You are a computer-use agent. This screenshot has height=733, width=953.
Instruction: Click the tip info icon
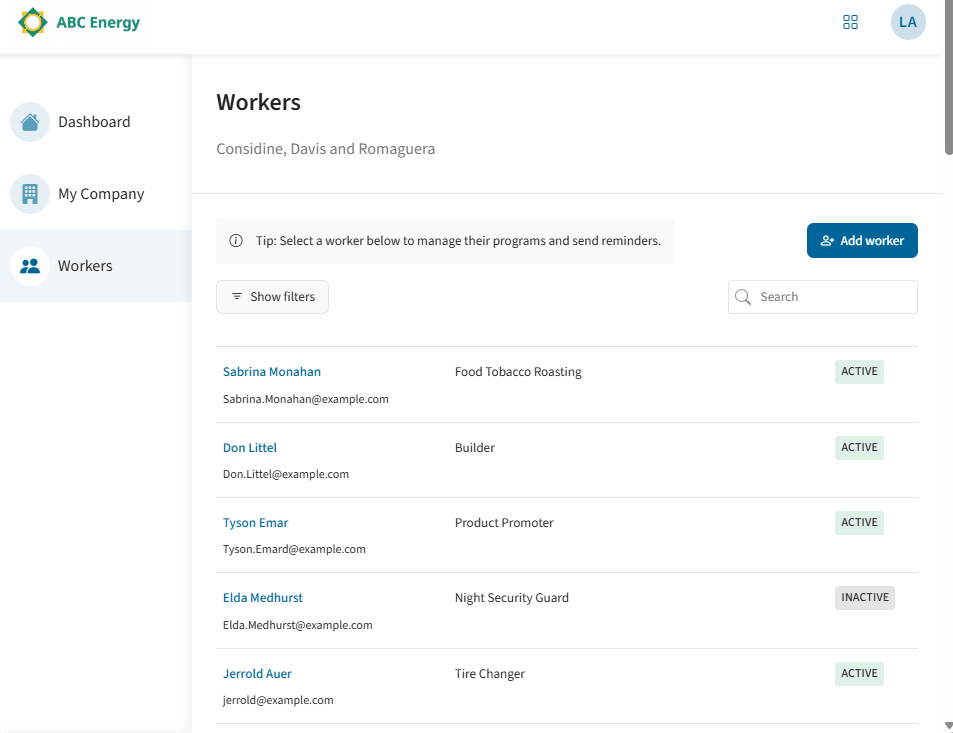pos(236,241)
